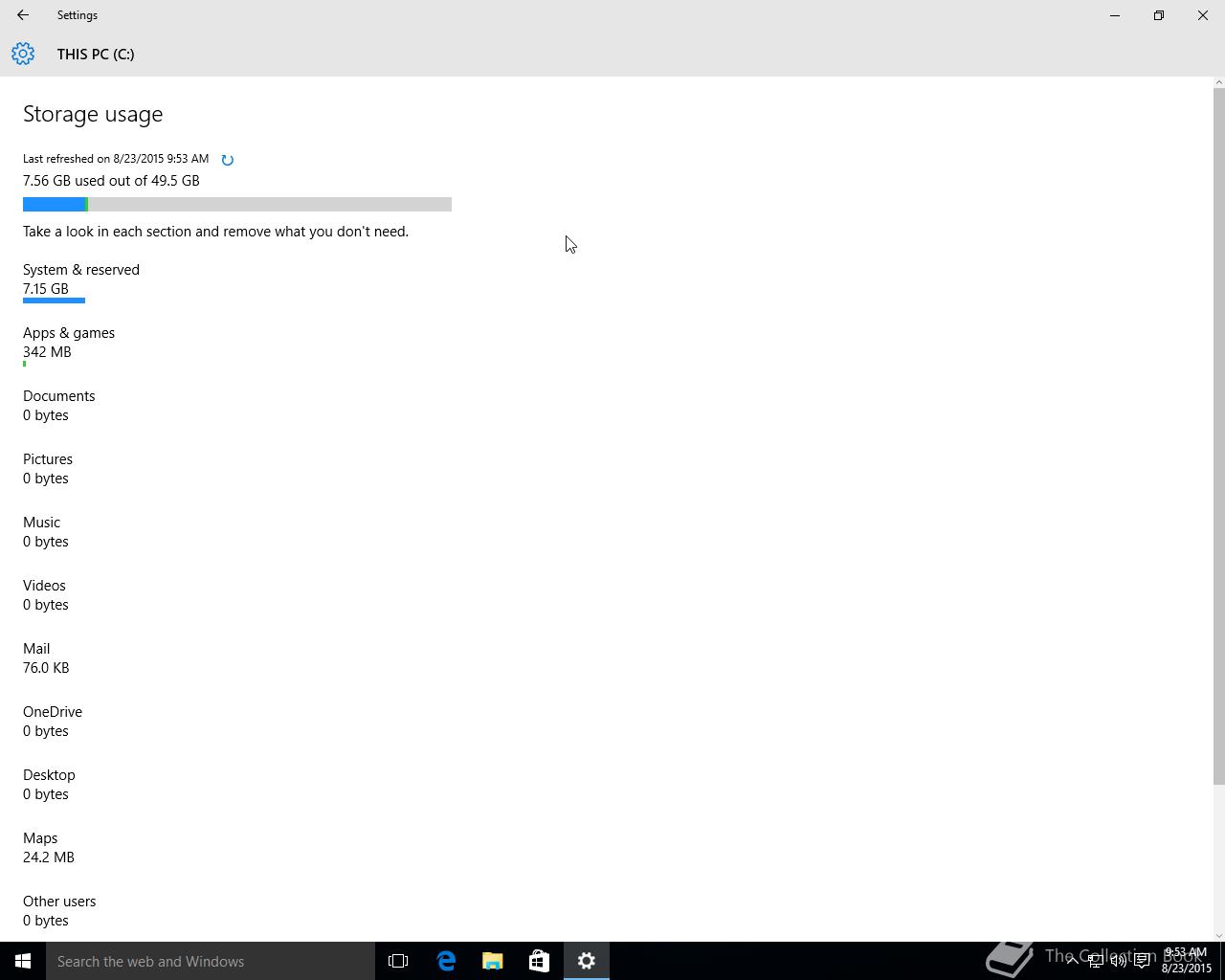Click the taskbar clock showing 9:53 AM
Viewport: 1225px width, 980px height.
[1186, 960]
